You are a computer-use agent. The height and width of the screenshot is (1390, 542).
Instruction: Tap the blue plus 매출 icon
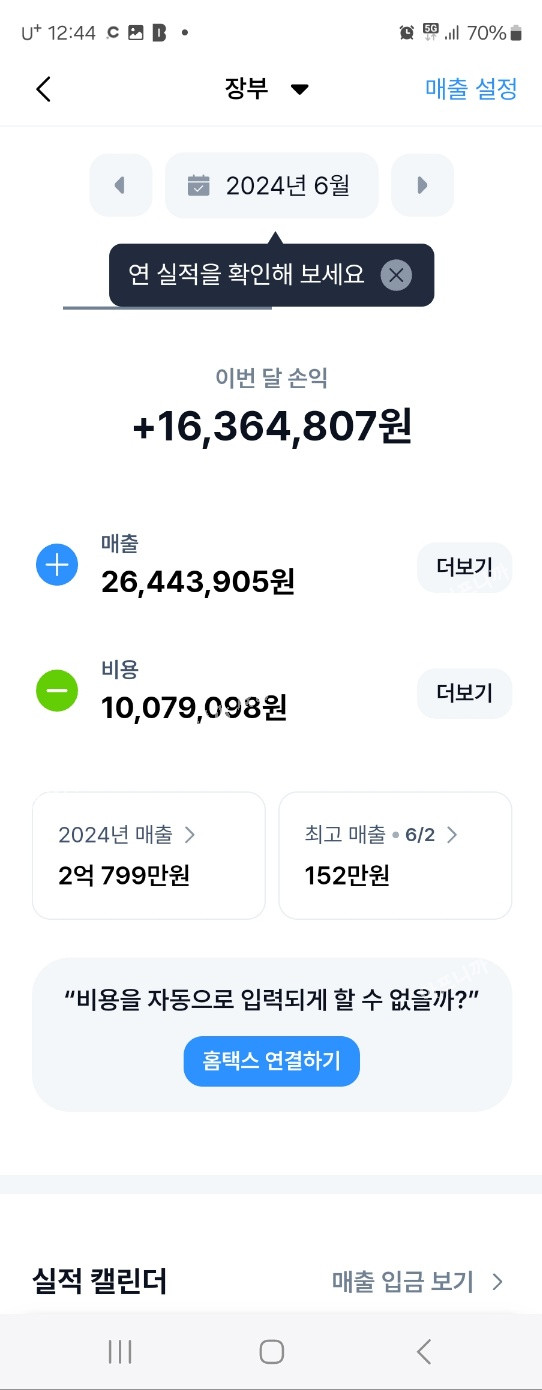click(x=57, y=565)
